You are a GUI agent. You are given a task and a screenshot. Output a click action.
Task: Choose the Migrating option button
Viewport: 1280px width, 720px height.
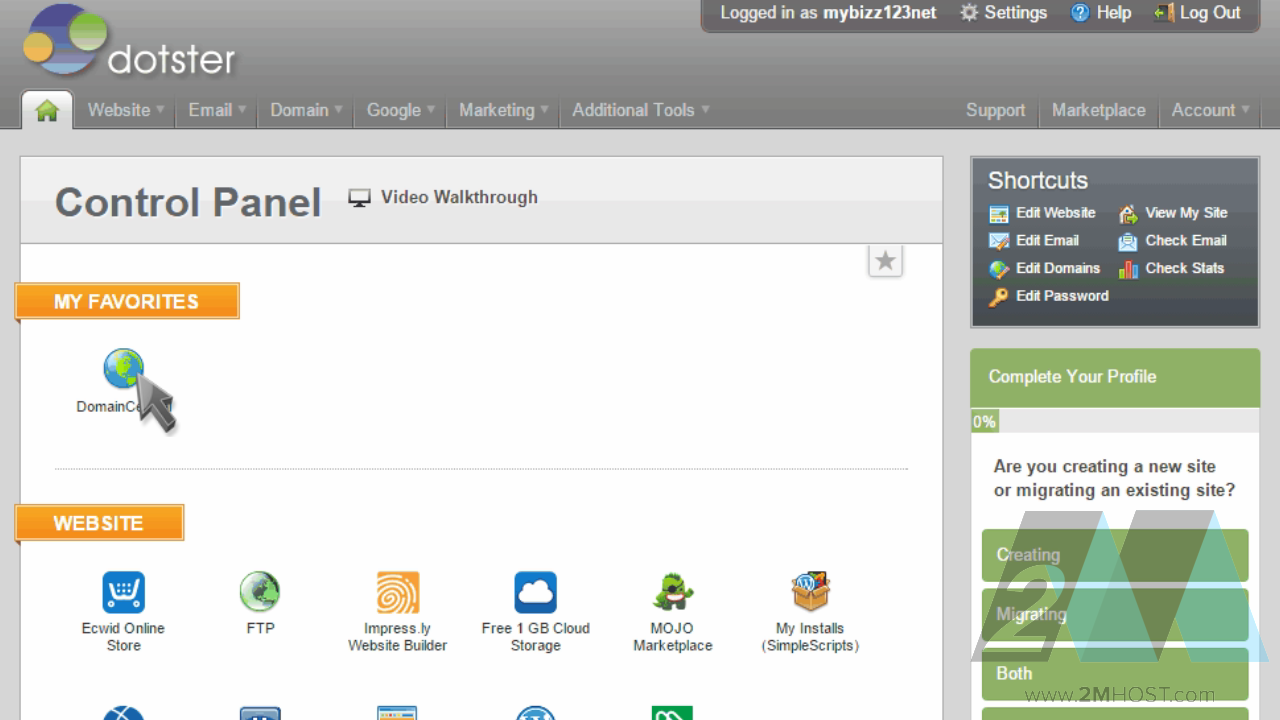(x=1115, y=614)
